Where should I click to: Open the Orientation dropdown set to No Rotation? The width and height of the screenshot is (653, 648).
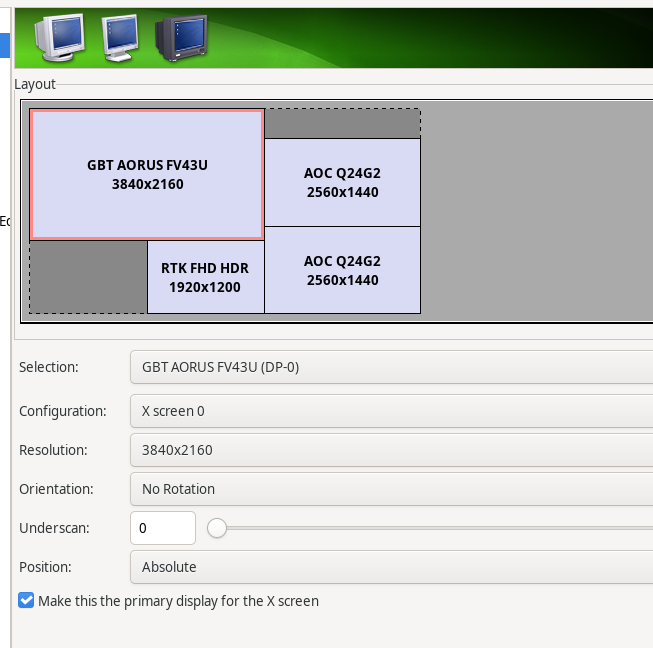point(390,489)
